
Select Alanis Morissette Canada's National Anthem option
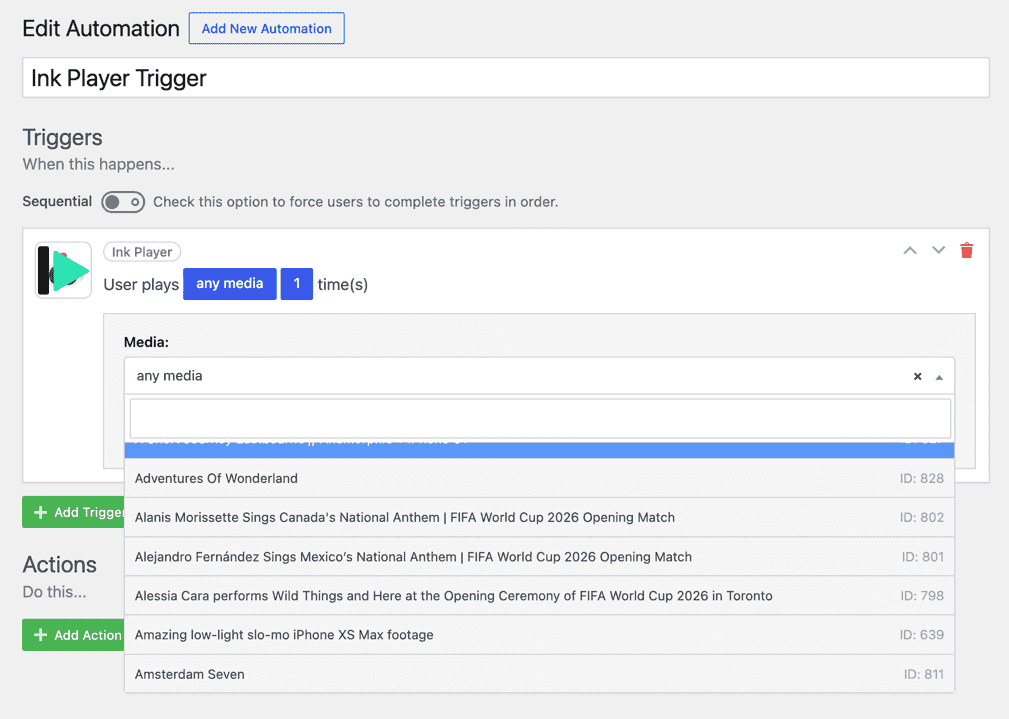pos(539,518)
